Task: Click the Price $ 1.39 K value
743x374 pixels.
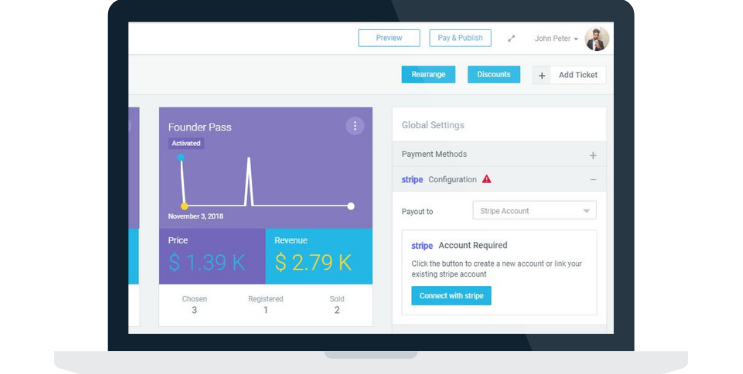Action: click(207, 262)
